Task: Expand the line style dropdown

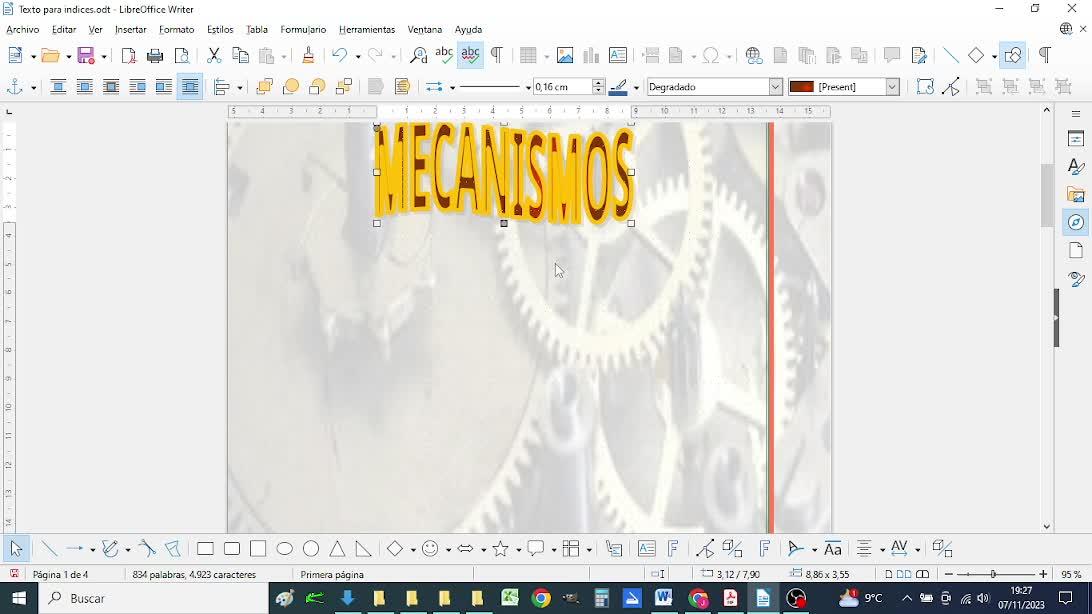Action: point(528,88)
